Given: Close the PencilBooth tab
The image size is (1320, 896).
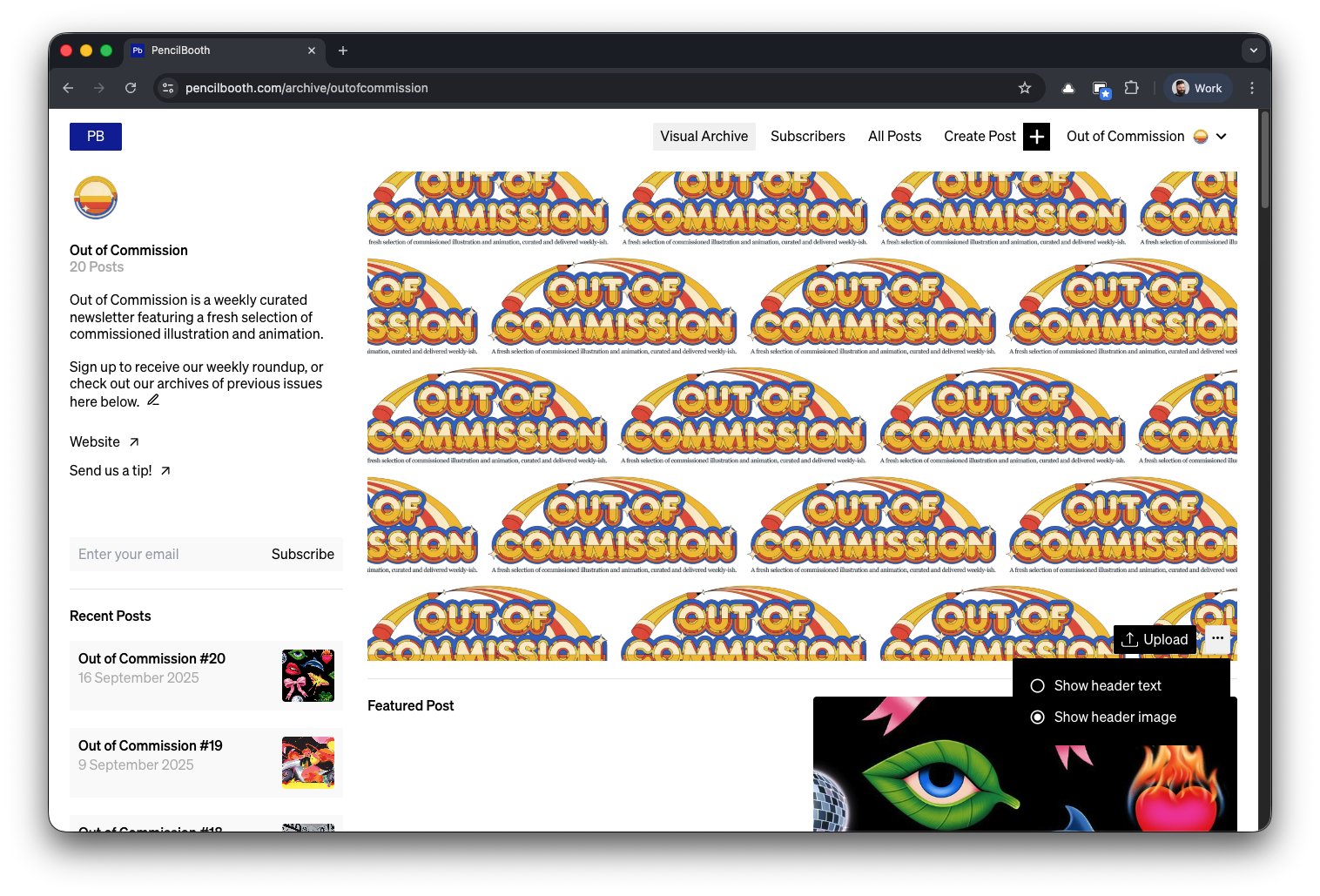Looking at the screenshot, I should pos(312,51).
